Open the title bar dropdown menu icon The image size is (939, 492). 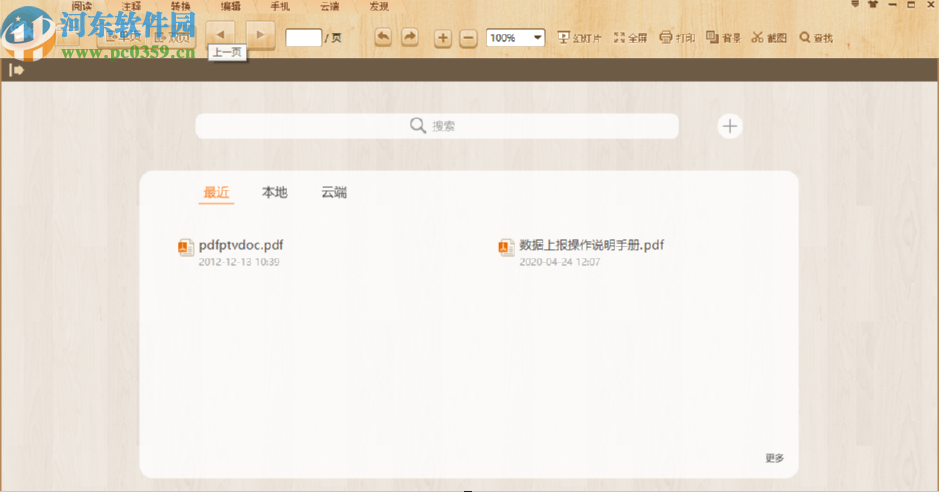[x=855, y=4]
